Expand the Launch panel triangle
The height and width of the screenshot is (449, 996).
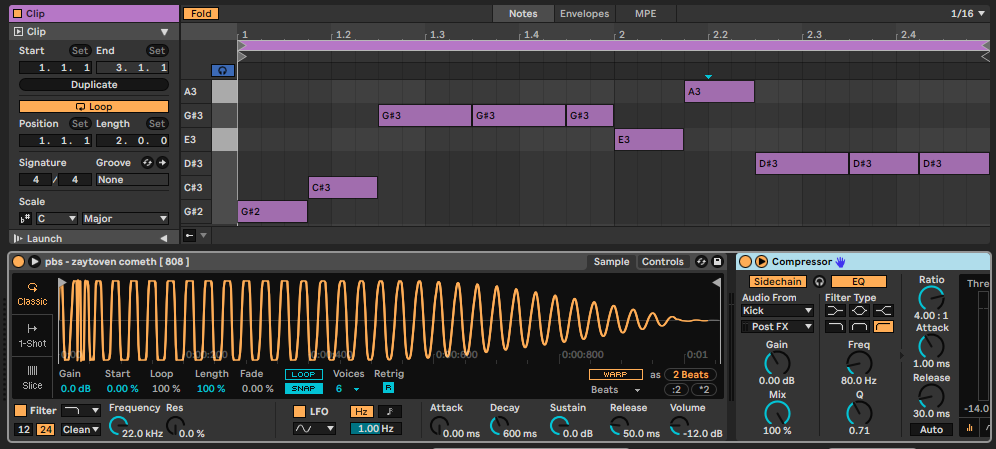[x=164, y=238]
